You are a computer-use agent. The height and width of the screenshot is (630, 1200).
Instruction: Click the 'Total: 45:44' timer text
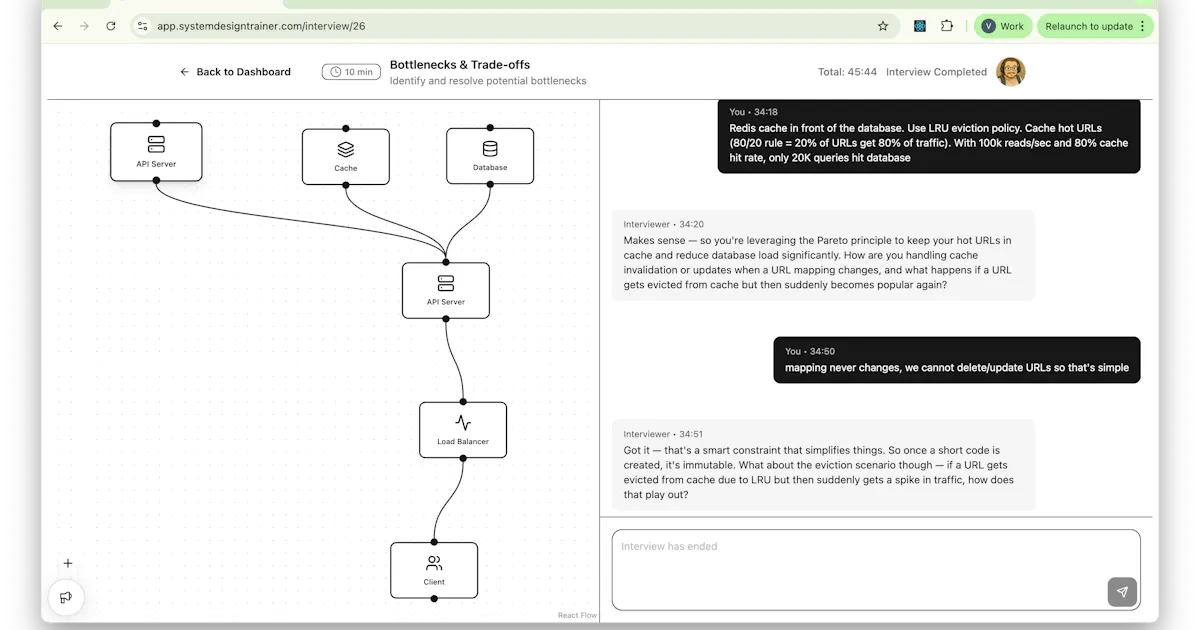(847, 72)
